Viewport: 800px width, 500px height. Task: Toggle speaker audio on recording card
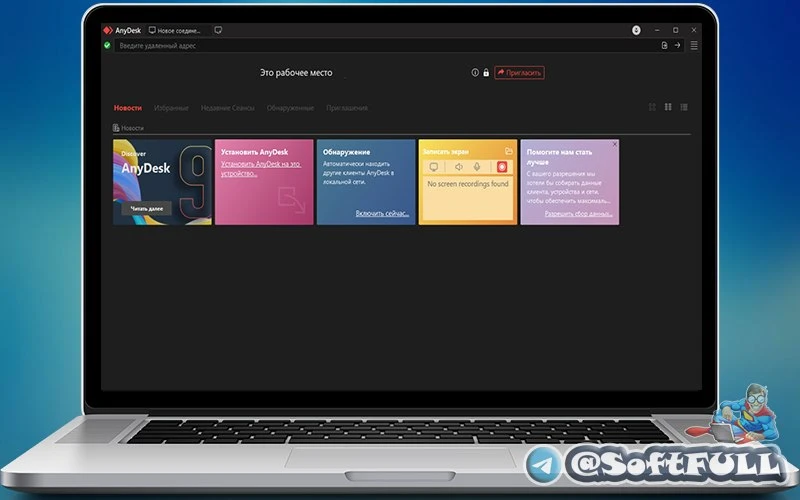point(459,167)
